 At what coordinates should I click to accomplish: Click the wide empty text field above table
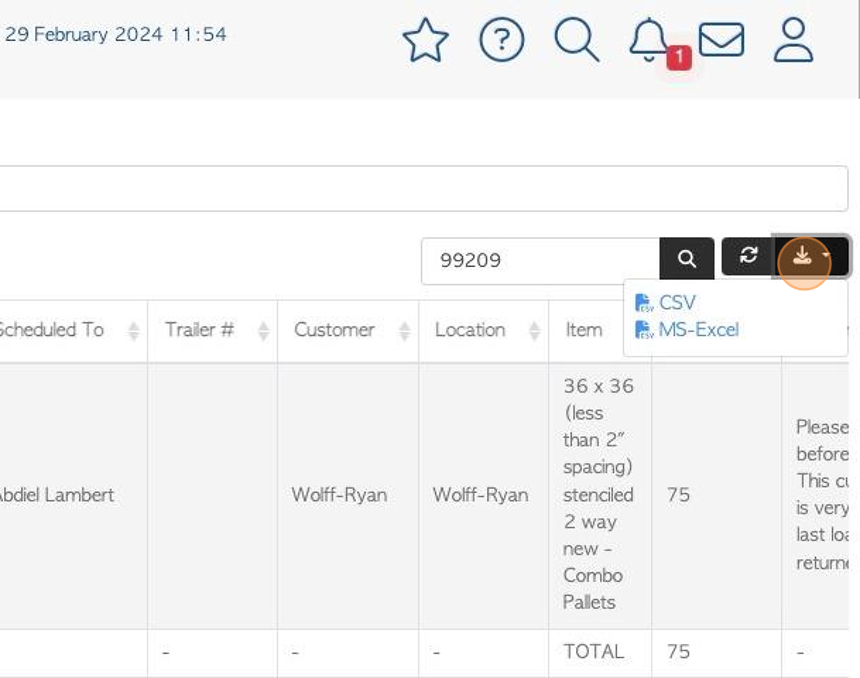pos(422,188)
